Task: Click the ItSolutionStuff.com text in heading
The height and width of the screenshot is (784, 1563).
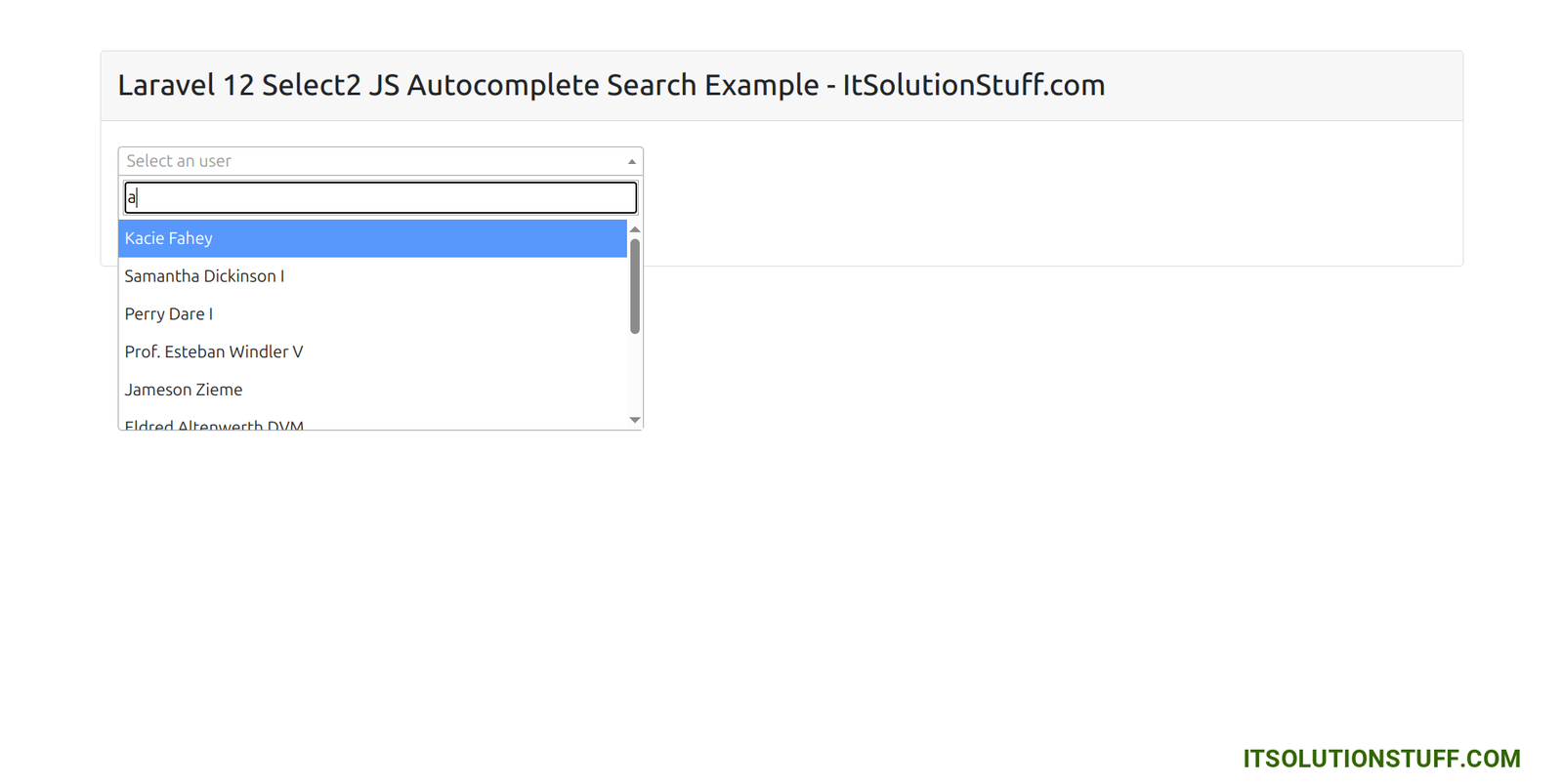Action: [973, 85]
